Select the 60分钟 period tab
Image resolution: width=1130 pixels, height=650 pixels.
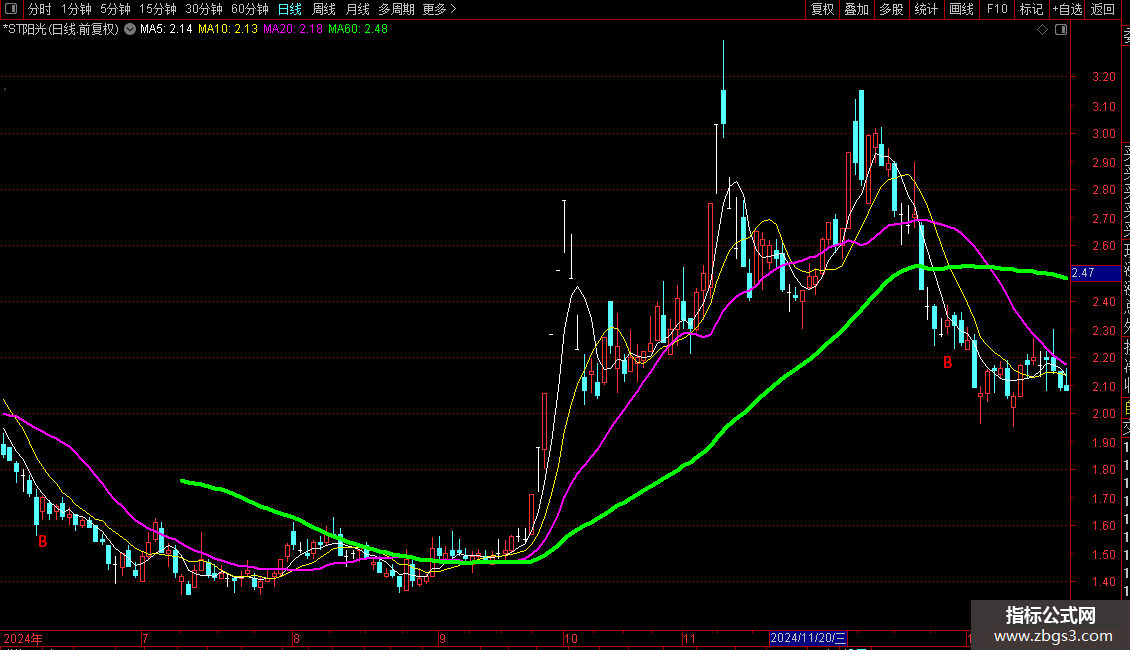coord(250,9)
